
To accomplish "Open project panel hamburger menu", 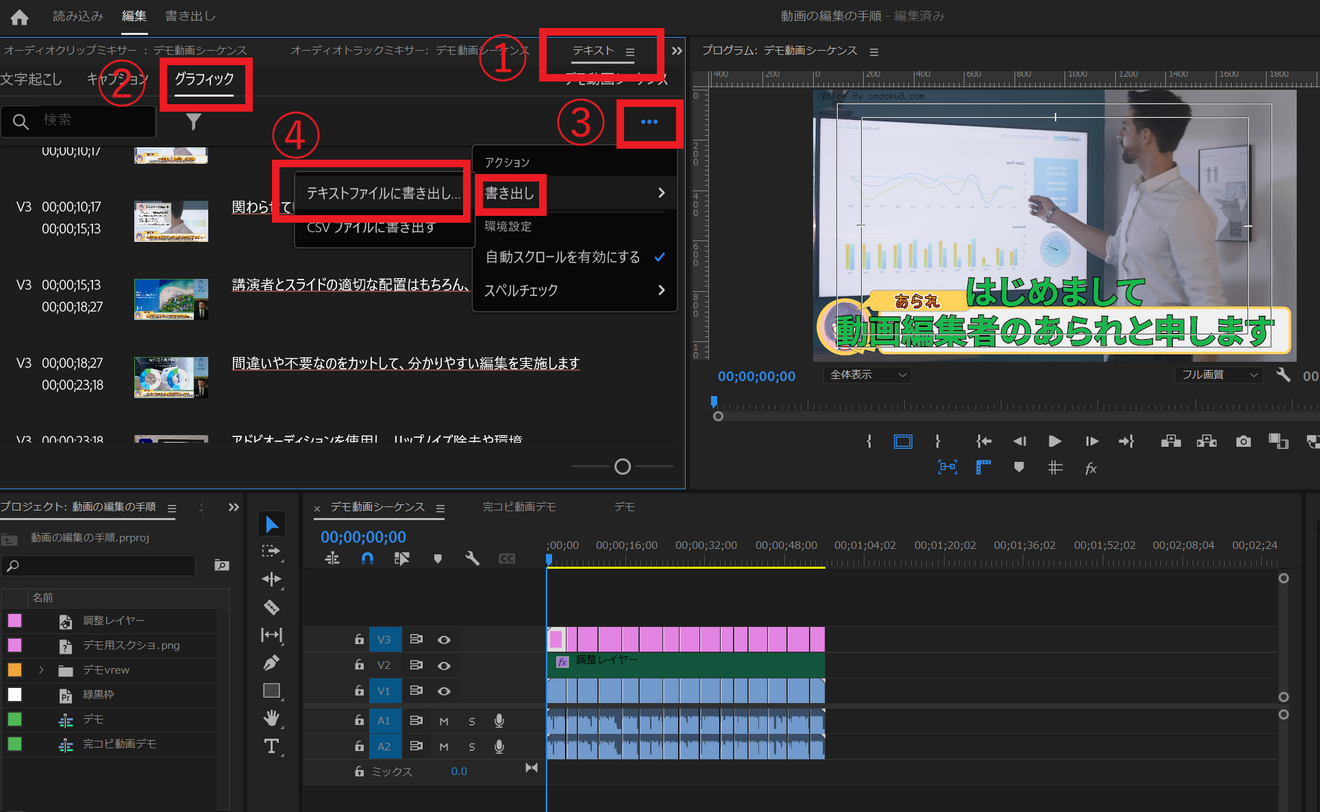I will click(172, 508).
